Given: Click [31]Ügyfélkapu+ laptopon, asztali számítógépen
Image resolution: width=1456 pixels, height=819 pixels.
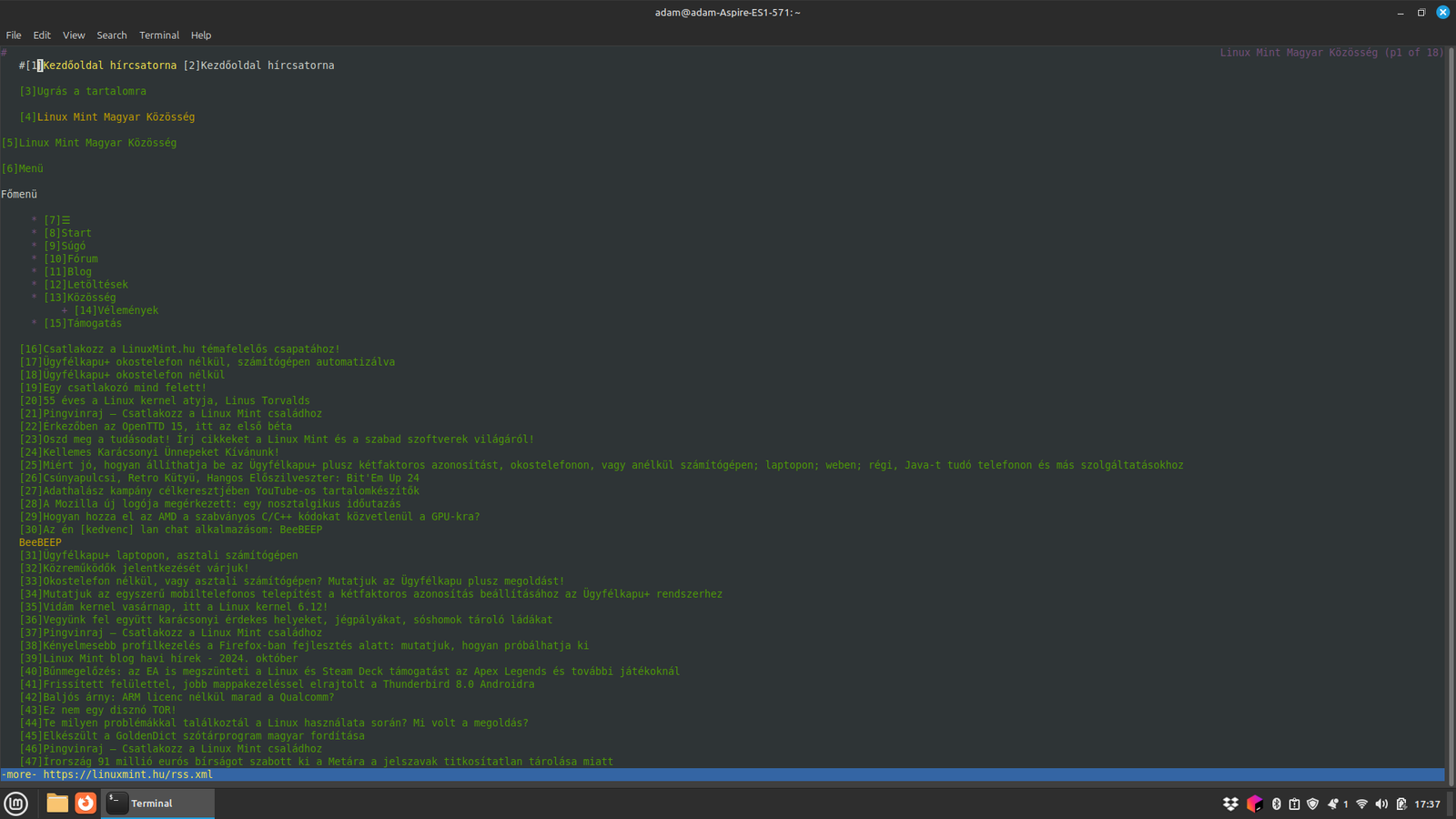Looking at the screenshot, I should coord(158,555).
